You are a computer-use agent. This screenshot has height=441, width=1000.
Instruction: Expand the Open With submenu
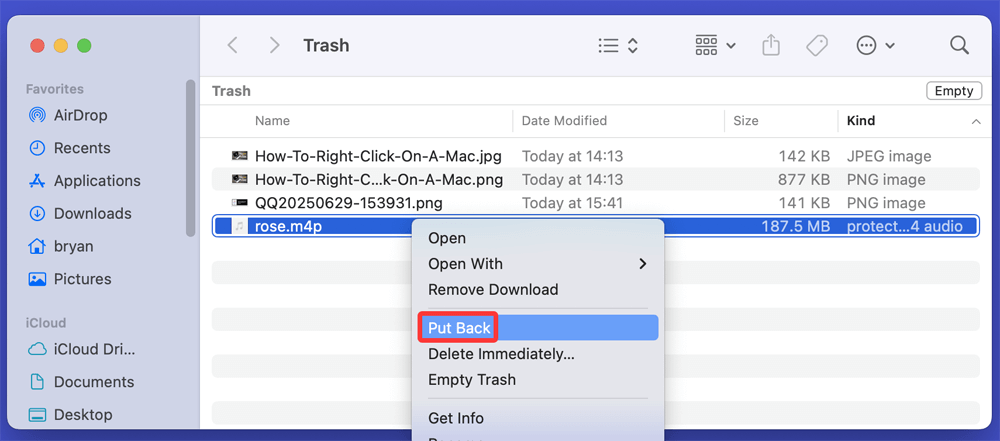coord(538,264)
